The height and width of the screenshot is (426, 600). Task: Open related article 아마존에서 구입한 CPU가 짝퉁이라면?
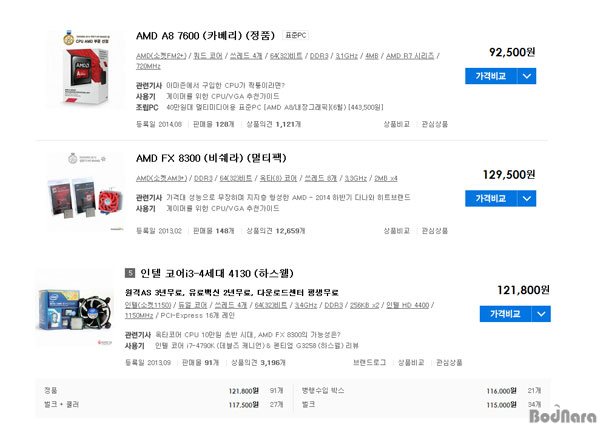point(226,85)
